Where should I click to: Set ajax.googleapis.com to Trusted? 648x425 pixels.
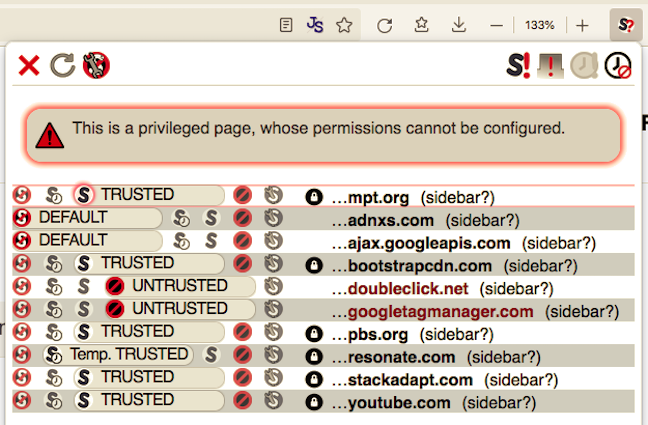pyautogui.click(x=211, y=240)
